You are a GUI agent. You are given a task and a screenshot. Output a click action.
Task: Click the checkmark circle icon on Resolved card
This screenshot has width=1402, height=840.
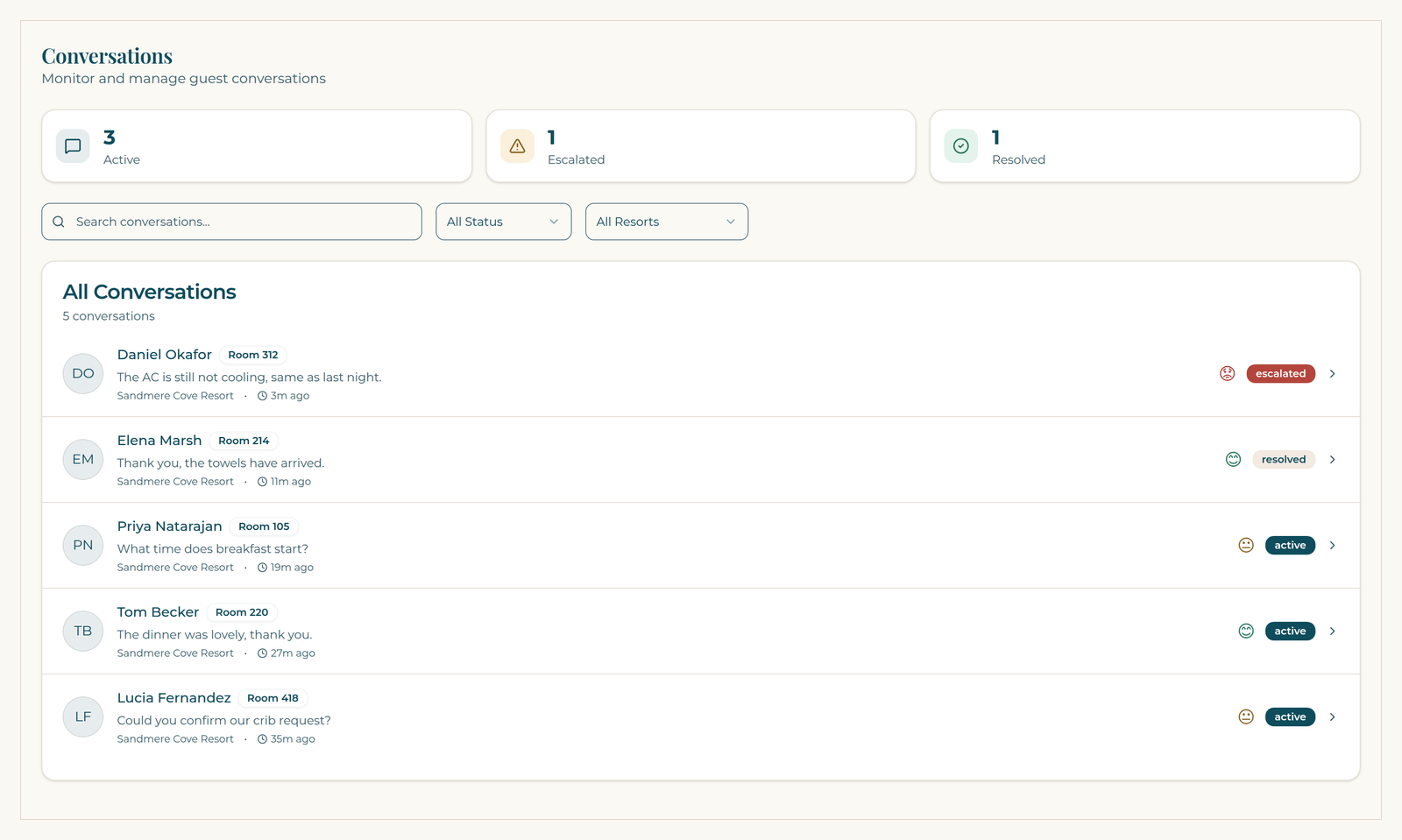[961, 146]
